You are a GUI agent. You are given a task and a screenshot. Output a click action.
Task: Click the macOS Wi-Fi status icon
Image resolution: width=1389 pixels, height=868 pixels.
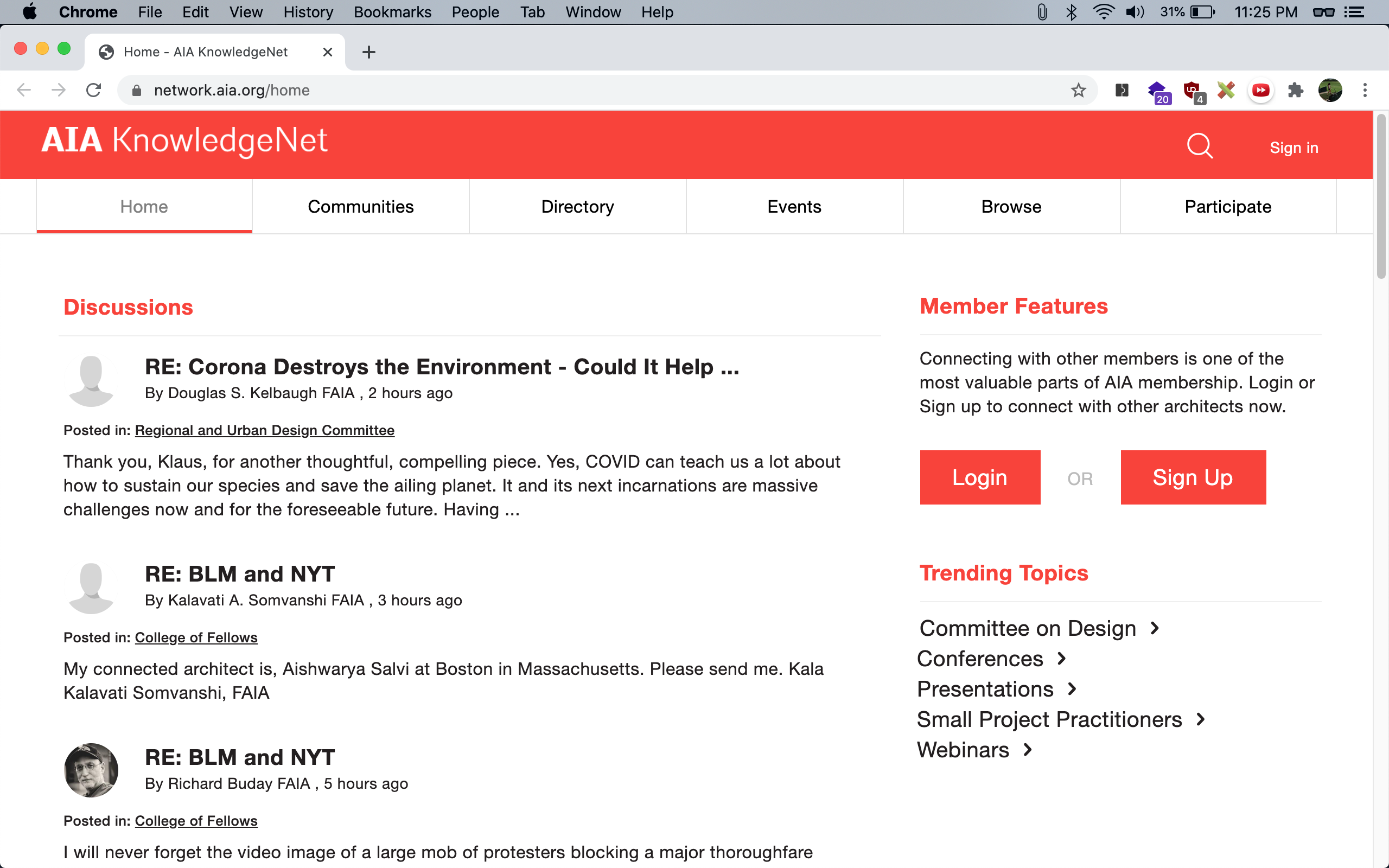pos(1103,12)
